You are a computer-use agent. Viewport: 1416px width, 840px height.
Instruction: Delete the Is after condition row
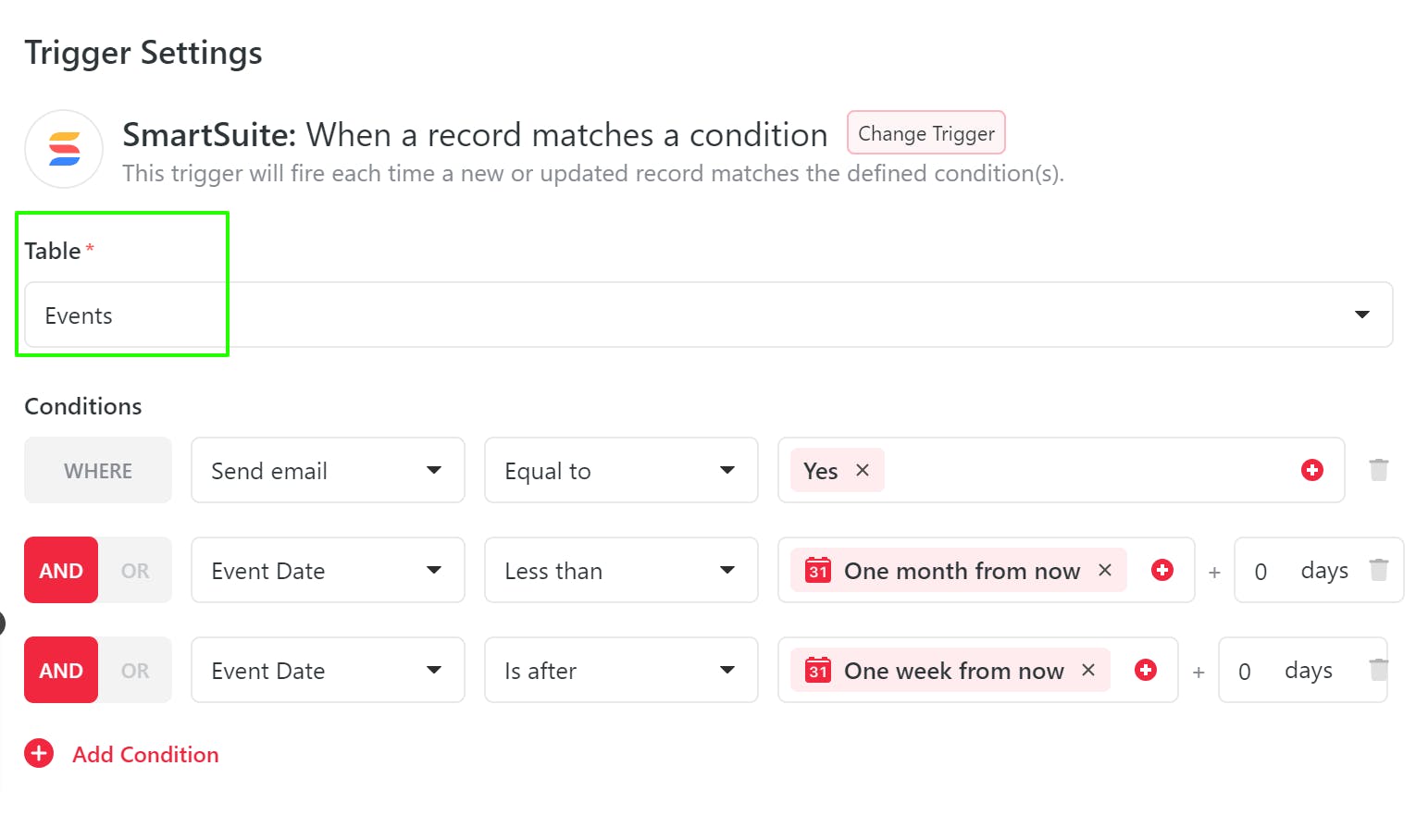tap(1378, 670)
